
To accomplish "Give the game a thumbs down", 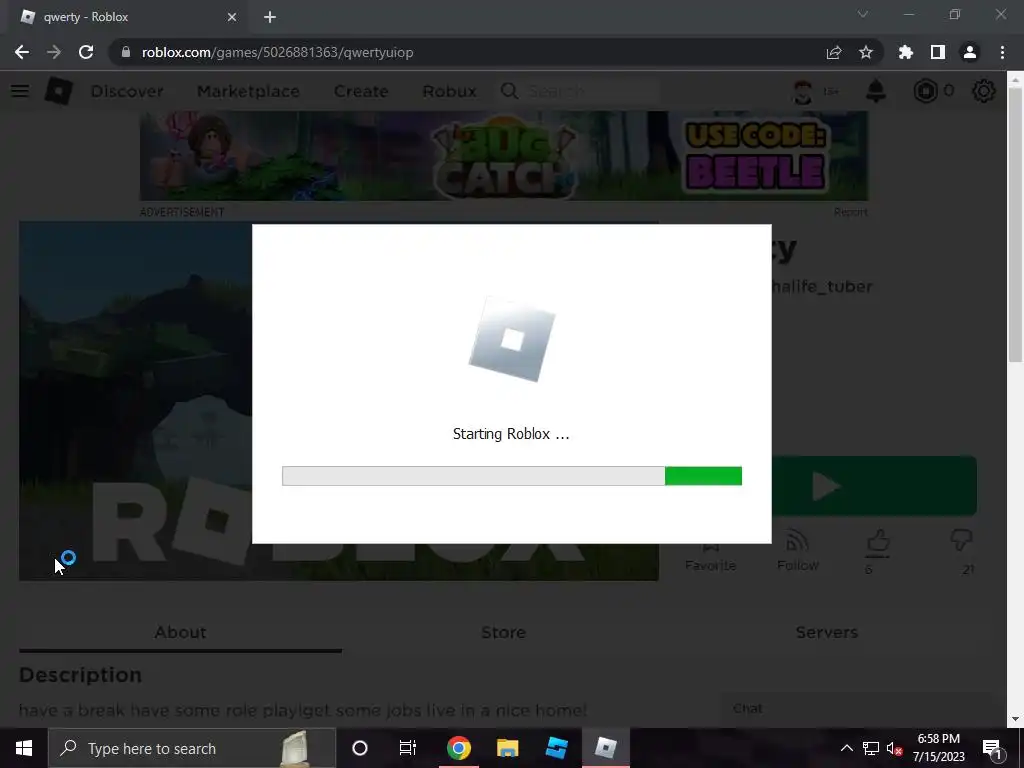I will point(961,541).
